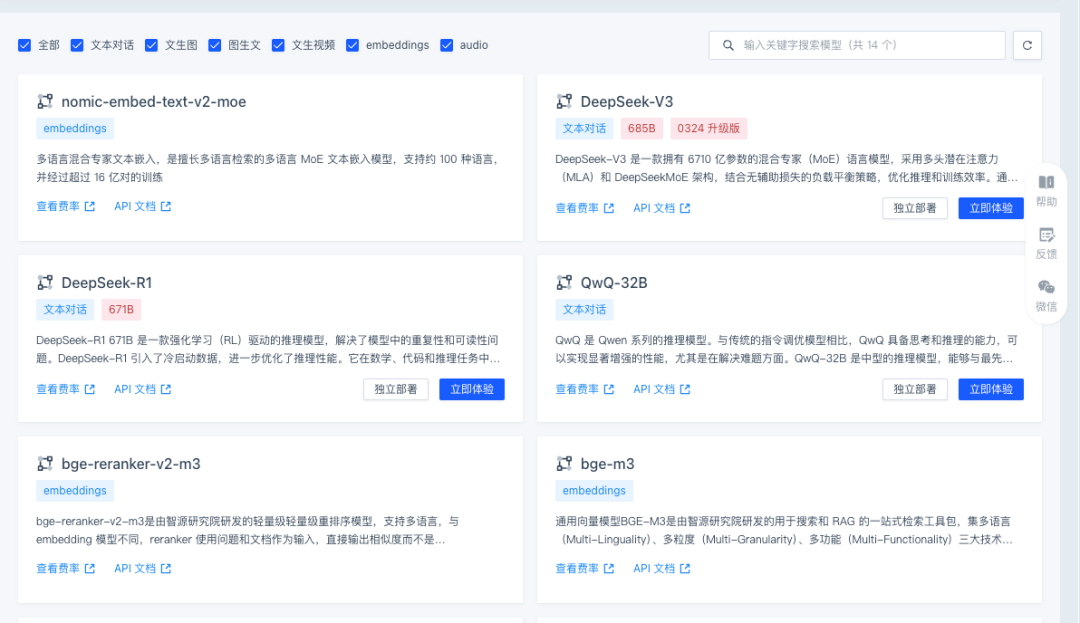Viewport: 1080px width, 623px height.
Task: Click the embeddings tag on nomic-embed-text-v2-moe
Action: click(75, 129)
